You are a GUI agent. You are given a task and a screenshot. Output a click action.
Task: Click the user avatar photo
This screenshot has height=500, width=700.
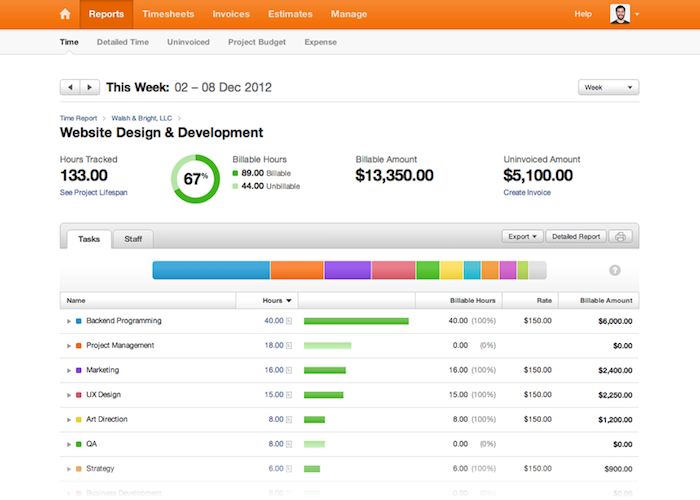coord(620,14)
